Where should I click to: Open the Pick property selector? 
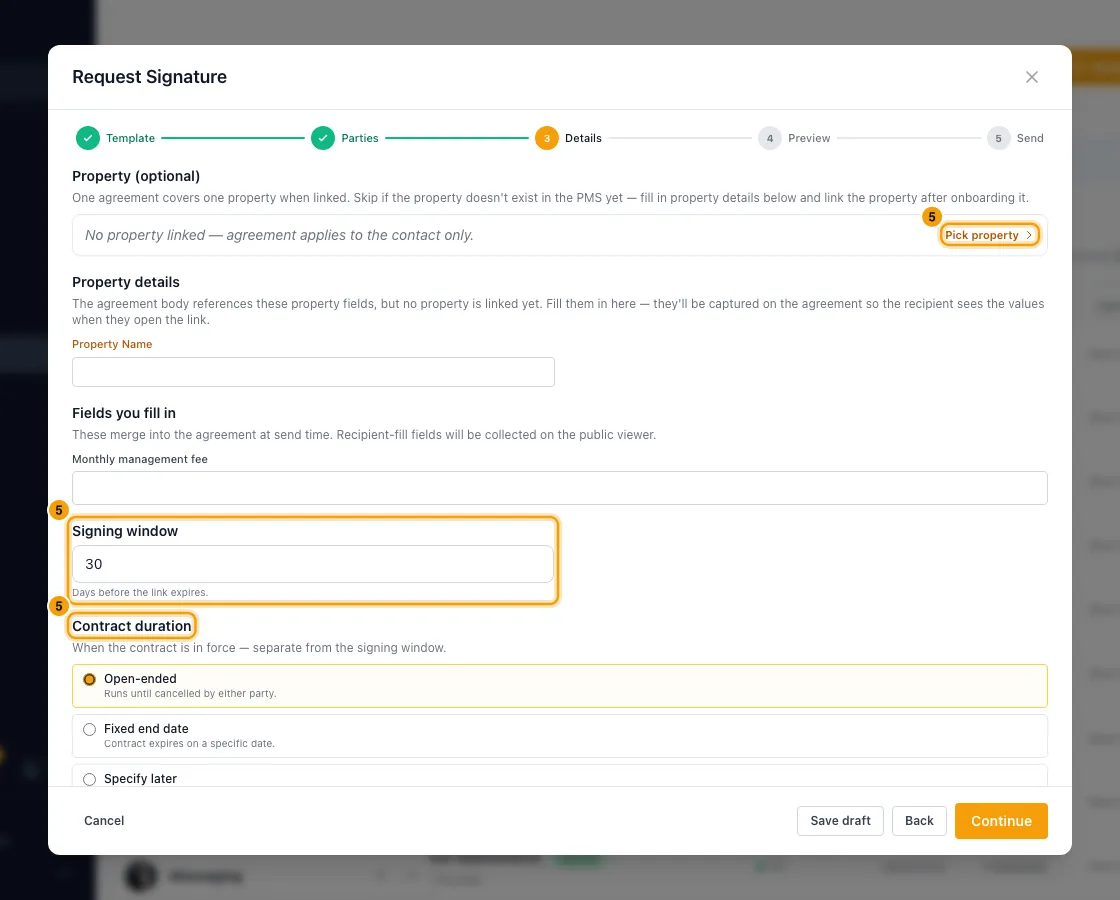point(989,235)
